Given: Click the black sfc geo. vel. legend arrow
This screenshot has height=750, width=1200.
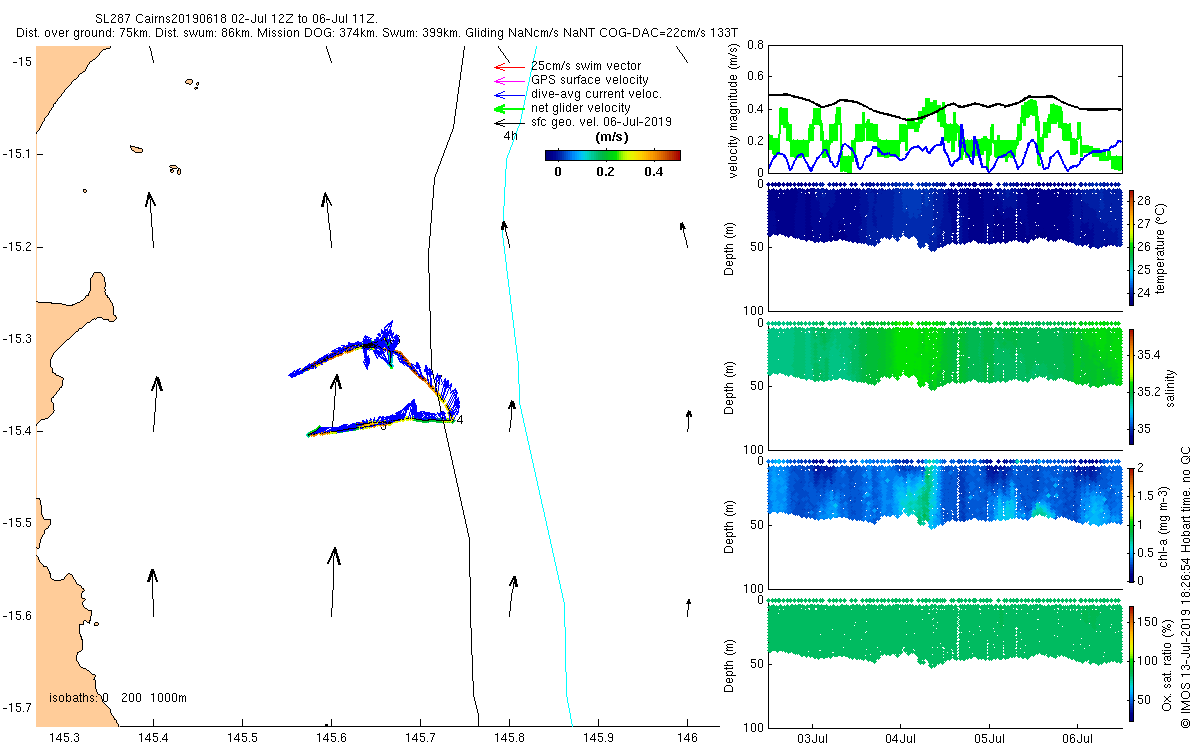Looking at the screenshot, I should pos(510,122).
